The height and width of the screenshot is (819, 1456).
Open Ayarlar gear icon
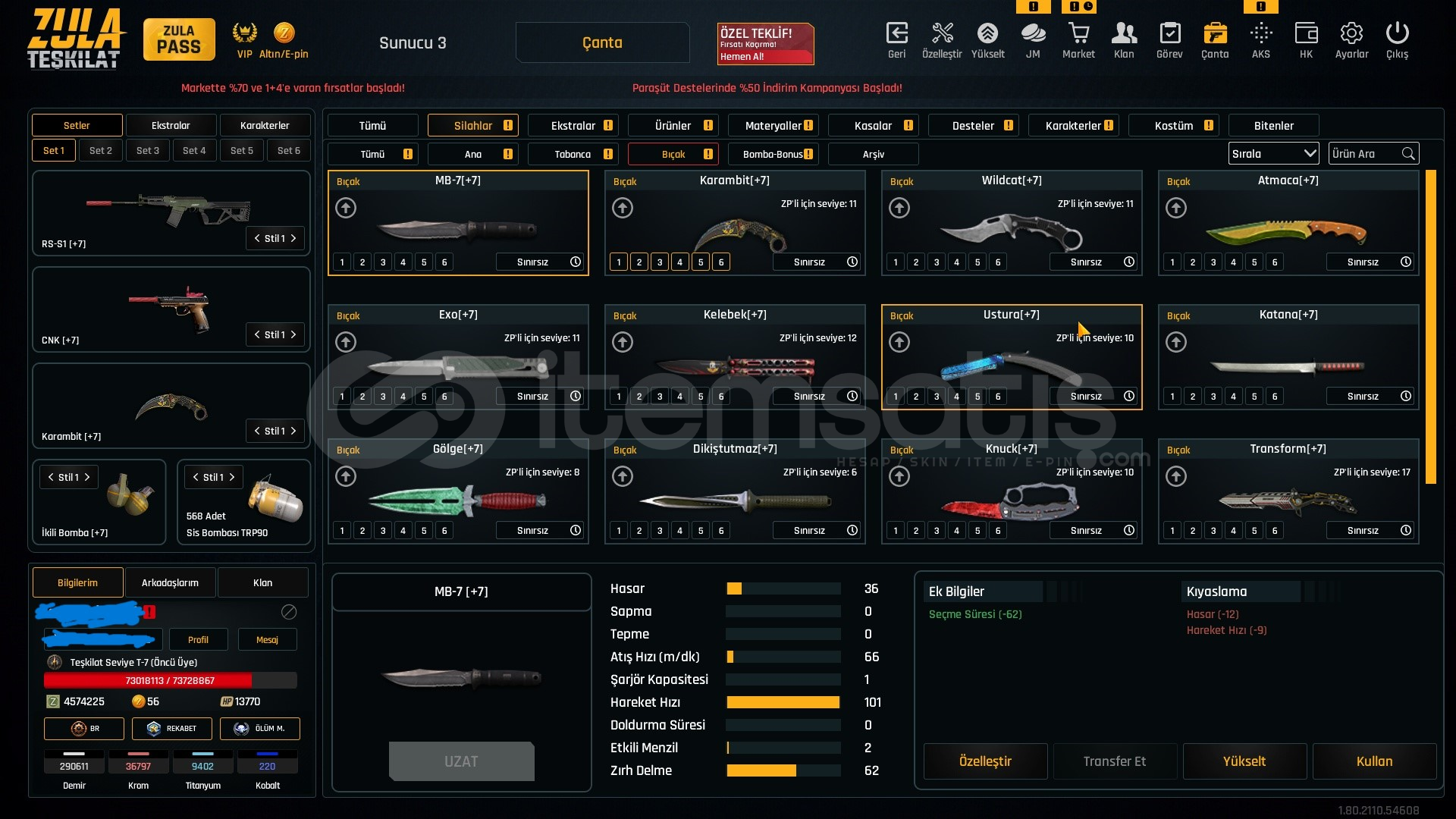pyautogui.click(x=1351, y=33)
